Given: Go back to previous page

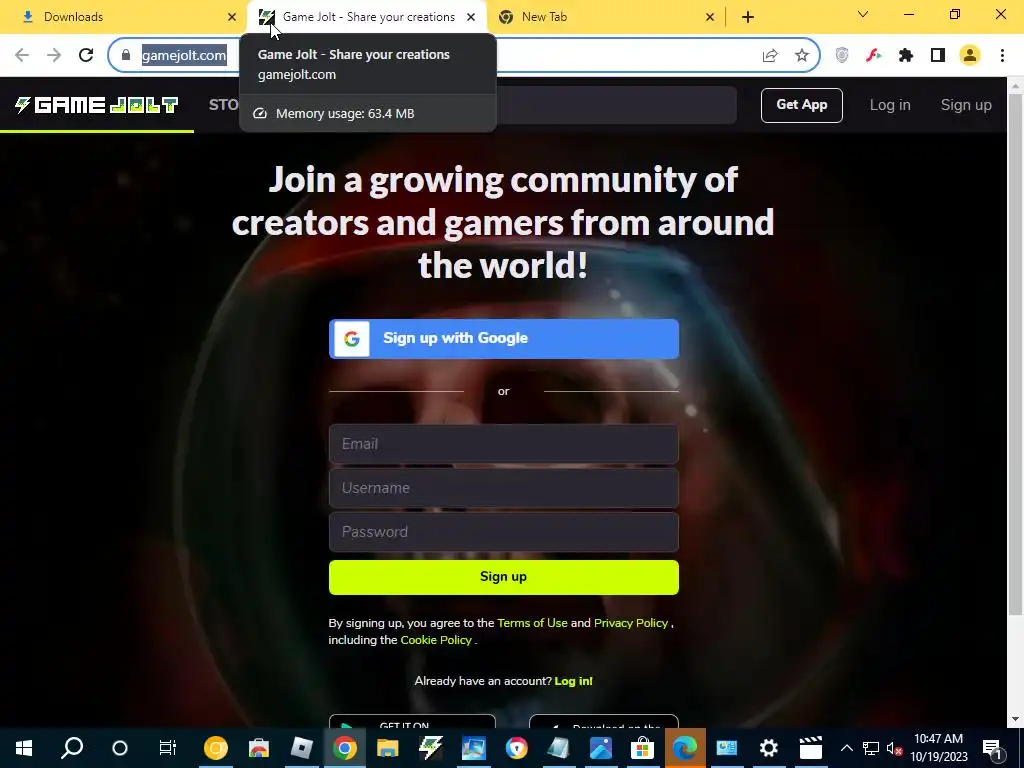Looking at the screenshot, I should point(22,56).
